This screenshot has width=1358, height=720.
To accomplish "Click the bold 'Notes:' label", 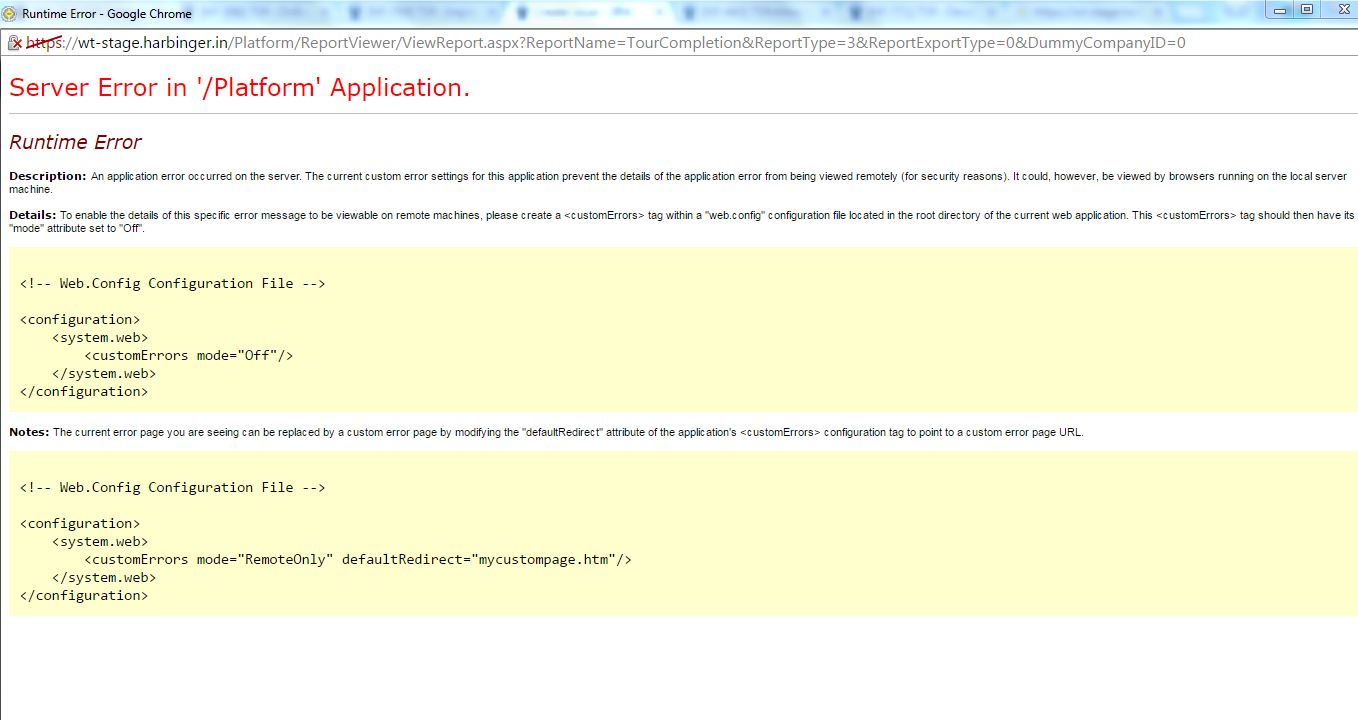I will pos(29,432).
